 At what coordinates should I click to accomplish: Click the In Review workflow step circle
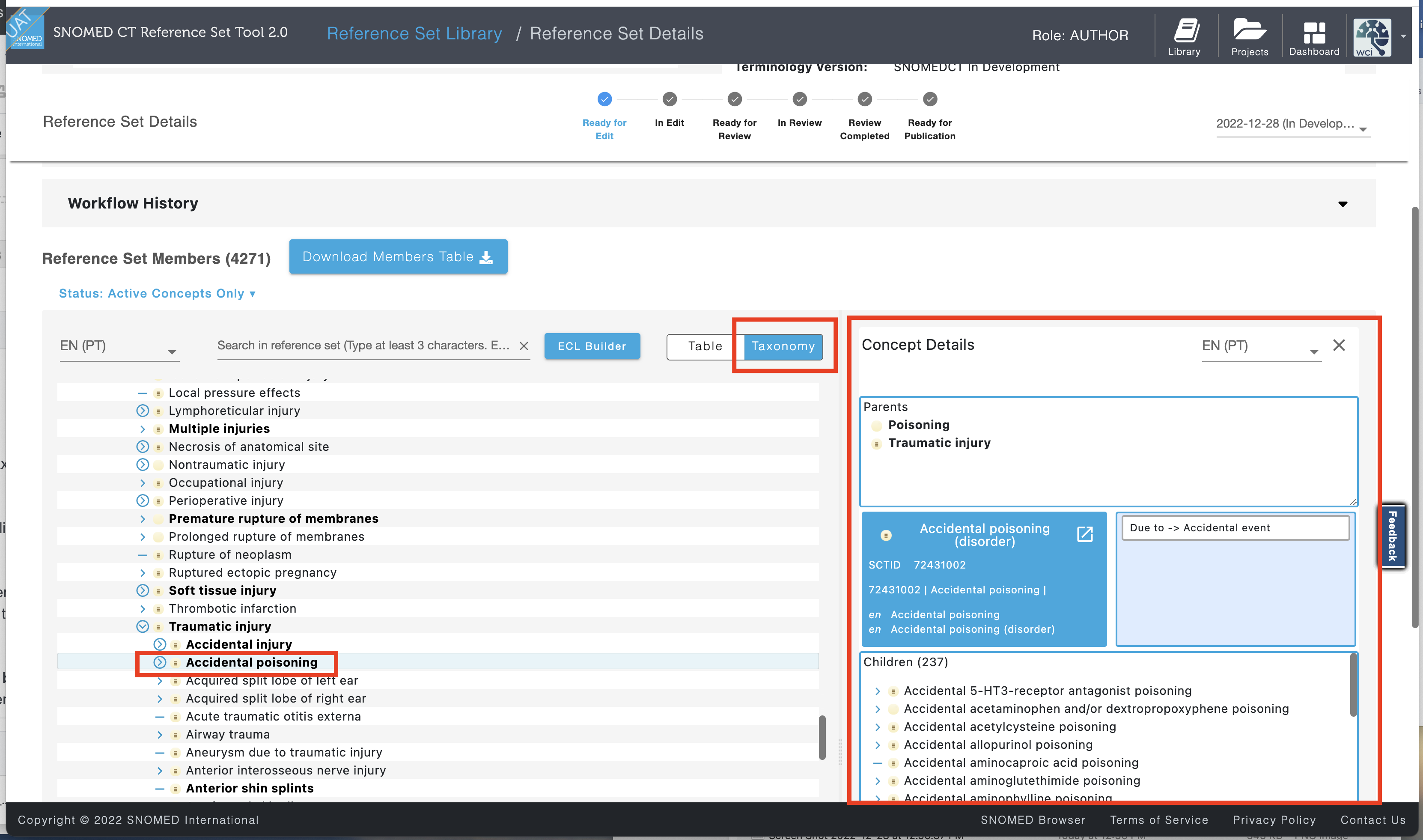[800, 99]
